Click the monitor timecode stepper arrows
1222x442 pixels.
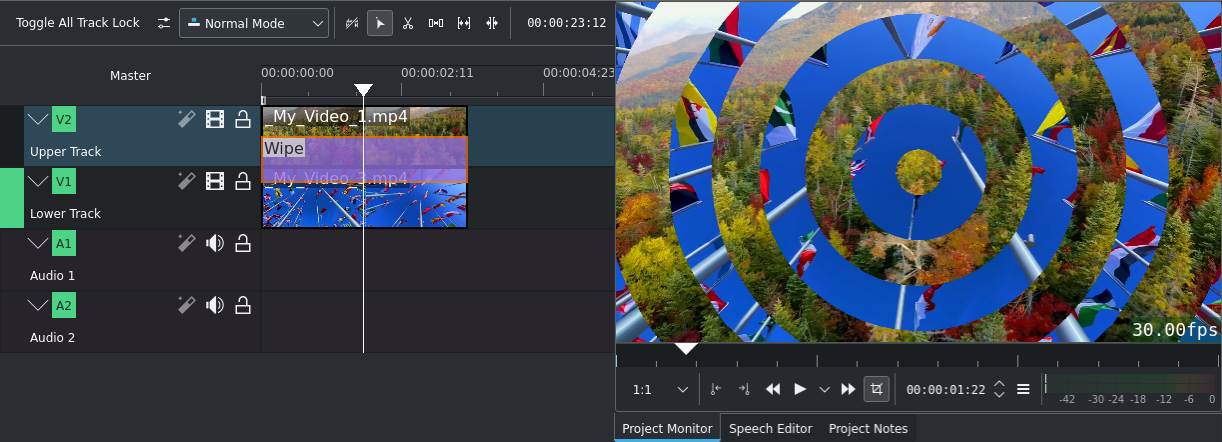[999, 389]
